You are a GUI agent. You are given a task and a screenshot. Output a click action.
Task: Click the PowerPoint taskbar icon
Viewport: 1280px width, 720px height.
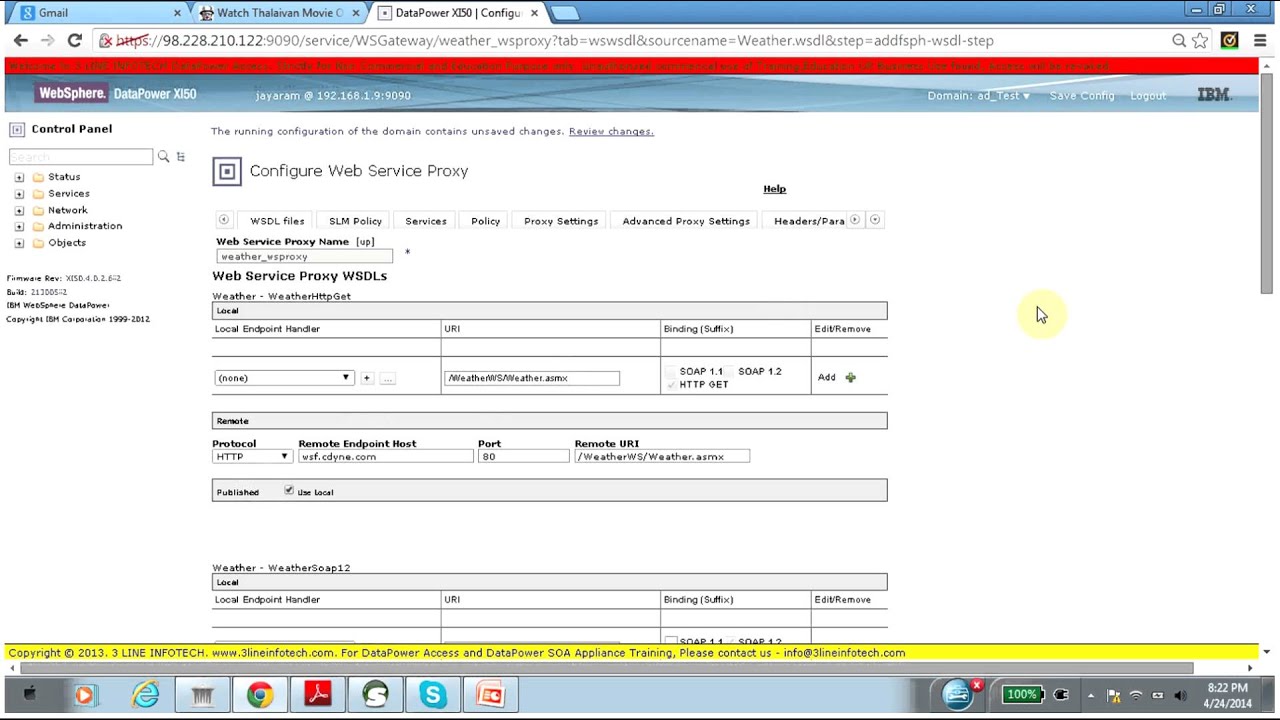coord(490,694)
